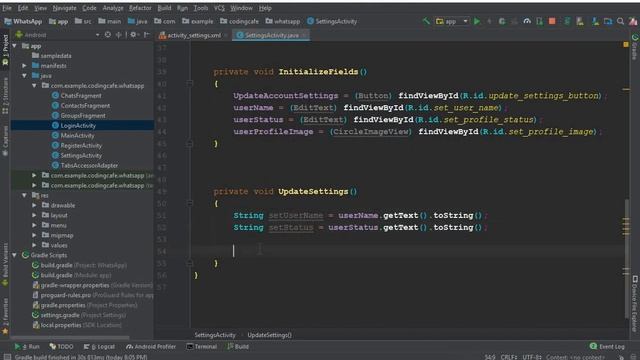
Task: Select RegisterActivity in project tree
Action: click(x=81, y=145)
